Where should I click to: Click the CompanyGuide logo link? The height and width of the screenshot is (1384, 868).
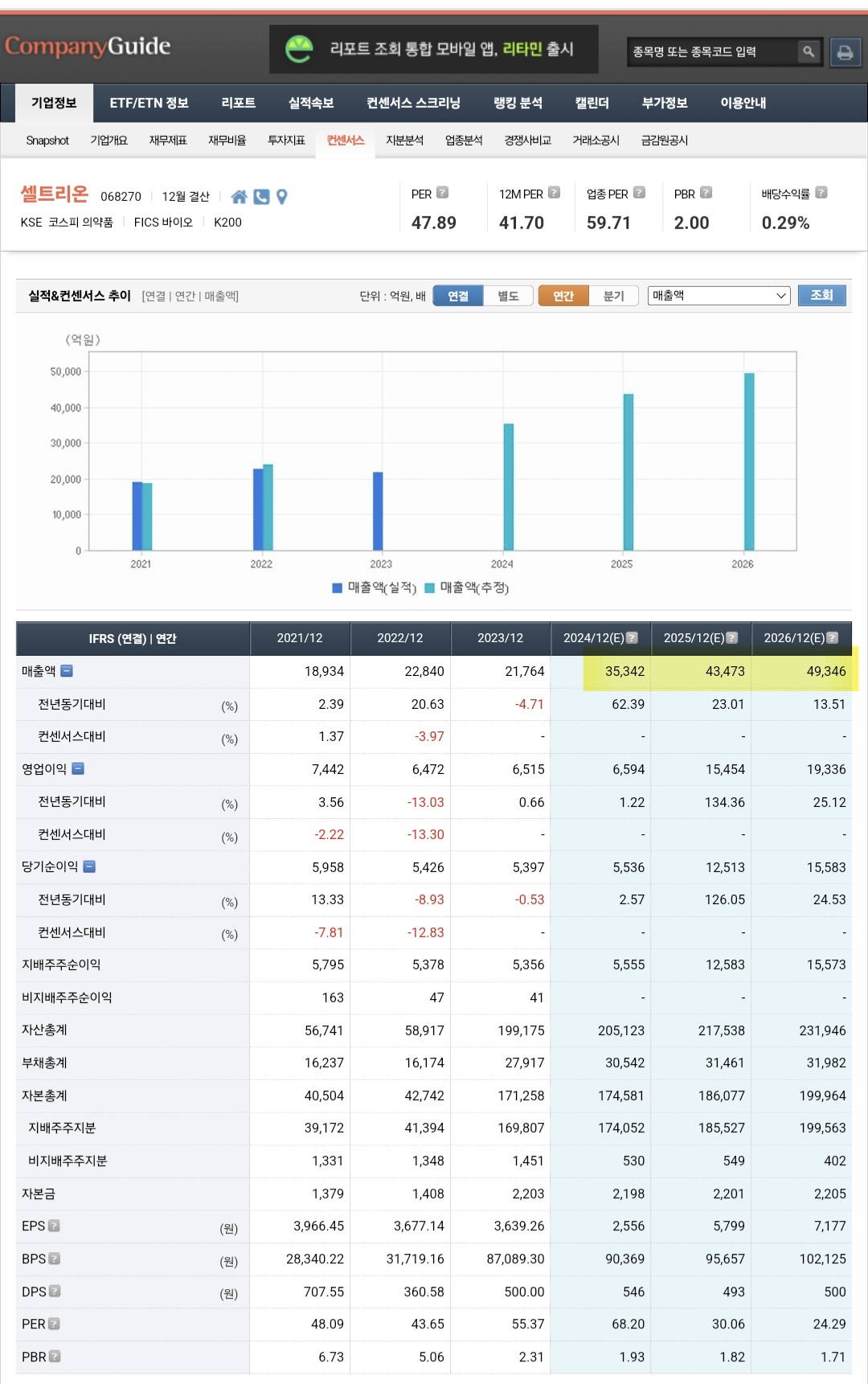click(x=88, y=47)
